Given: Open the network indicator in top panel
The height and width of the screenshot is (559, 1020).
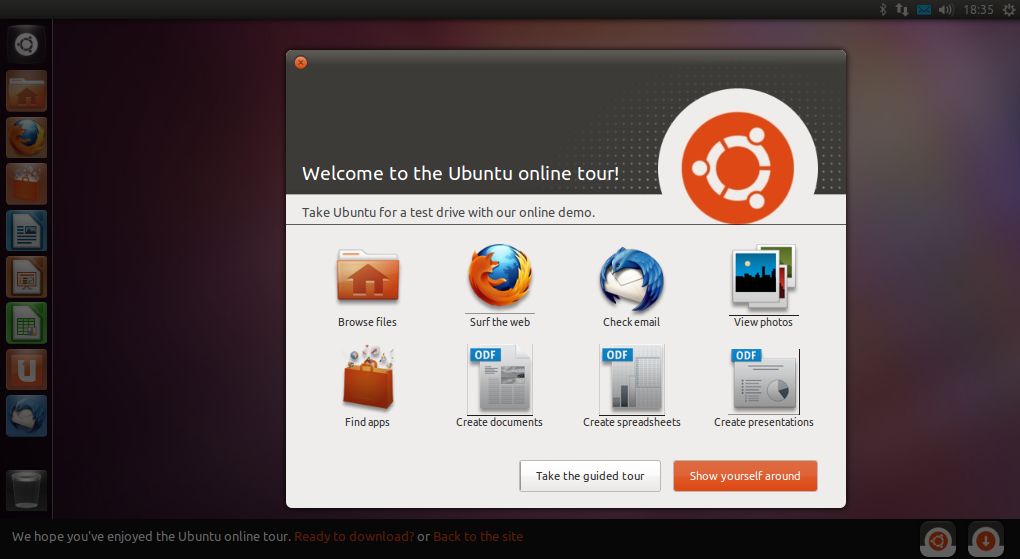Looking at the screenshot, I should pos(902,9).
